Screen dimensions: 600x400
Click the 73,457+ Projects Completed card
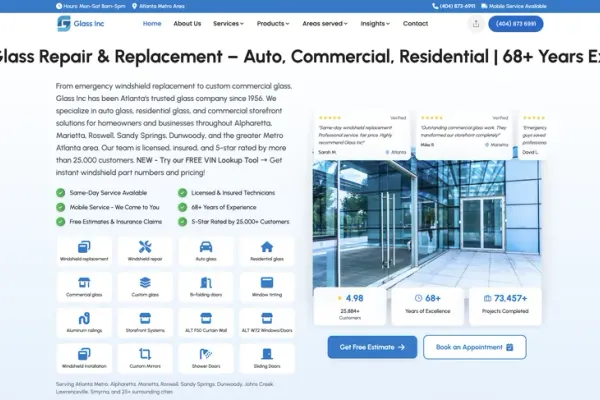click(x=505, y=307)
